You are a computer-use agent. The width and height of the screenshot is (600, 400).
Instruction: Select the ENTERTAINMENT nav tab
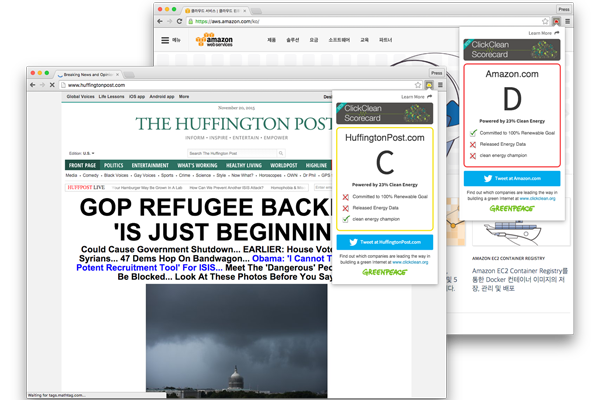point(150,165)
